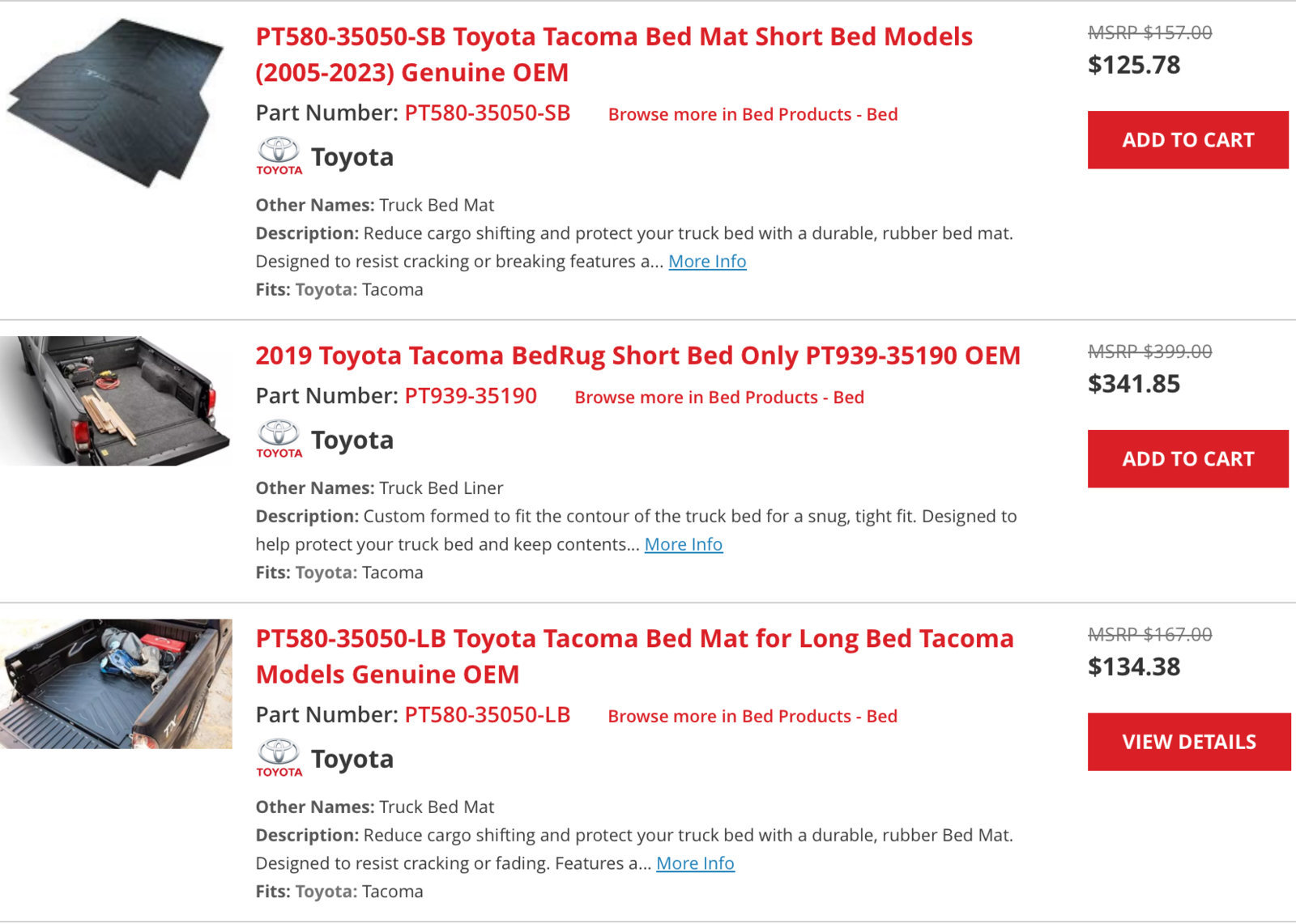The width and height of the screenshot is (1296, 924).
Task: Add the $341.85 BedRug to cart
Action: [x=1187, y=459]
